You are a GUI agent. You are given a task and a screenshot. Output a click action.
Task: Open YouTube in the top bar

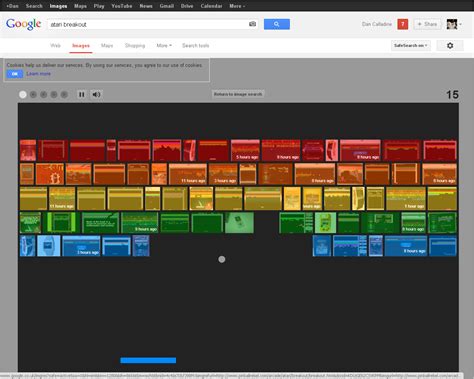[122, 6]
